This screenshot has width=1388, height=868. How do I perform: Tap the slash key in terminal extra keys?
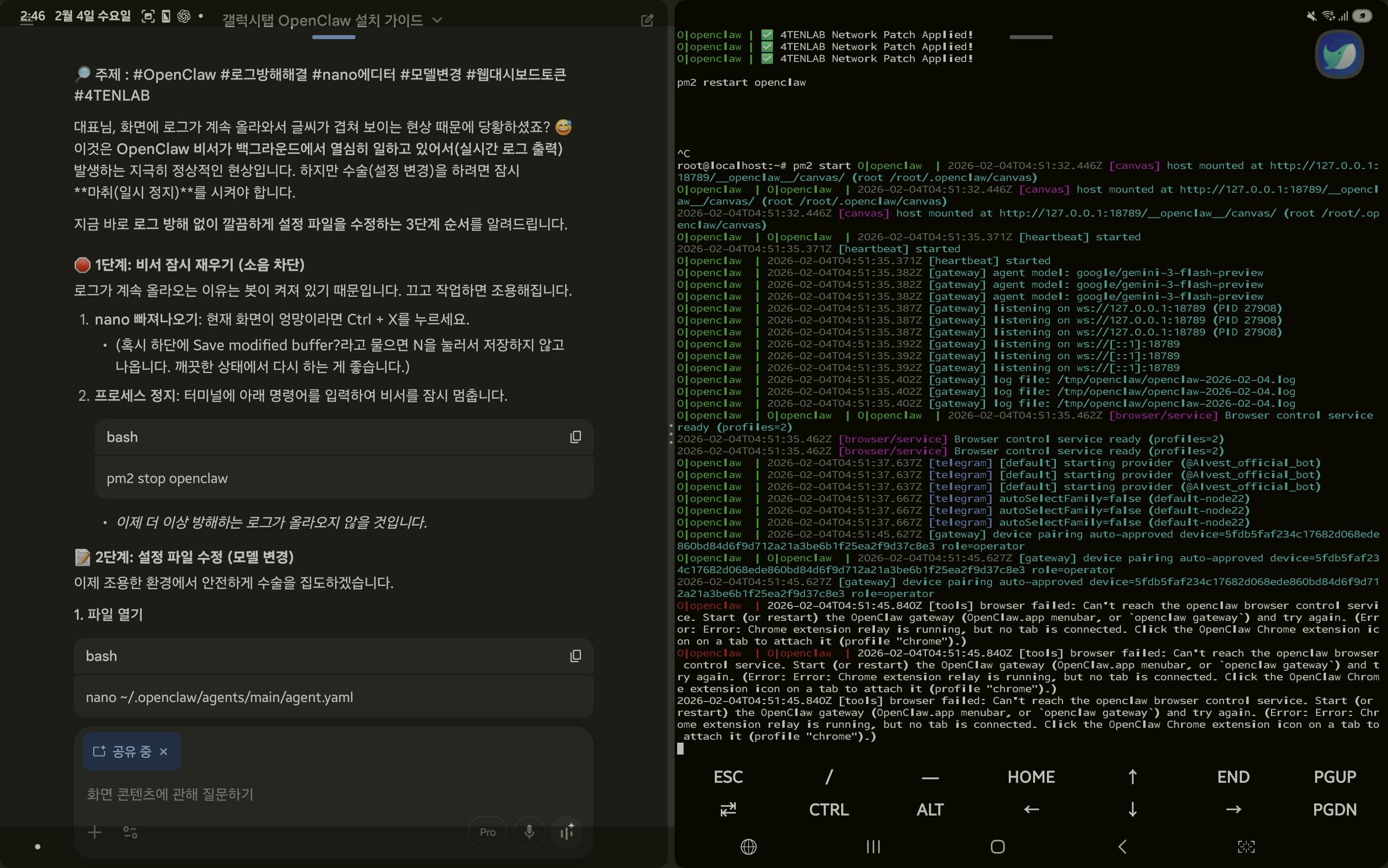829,777
